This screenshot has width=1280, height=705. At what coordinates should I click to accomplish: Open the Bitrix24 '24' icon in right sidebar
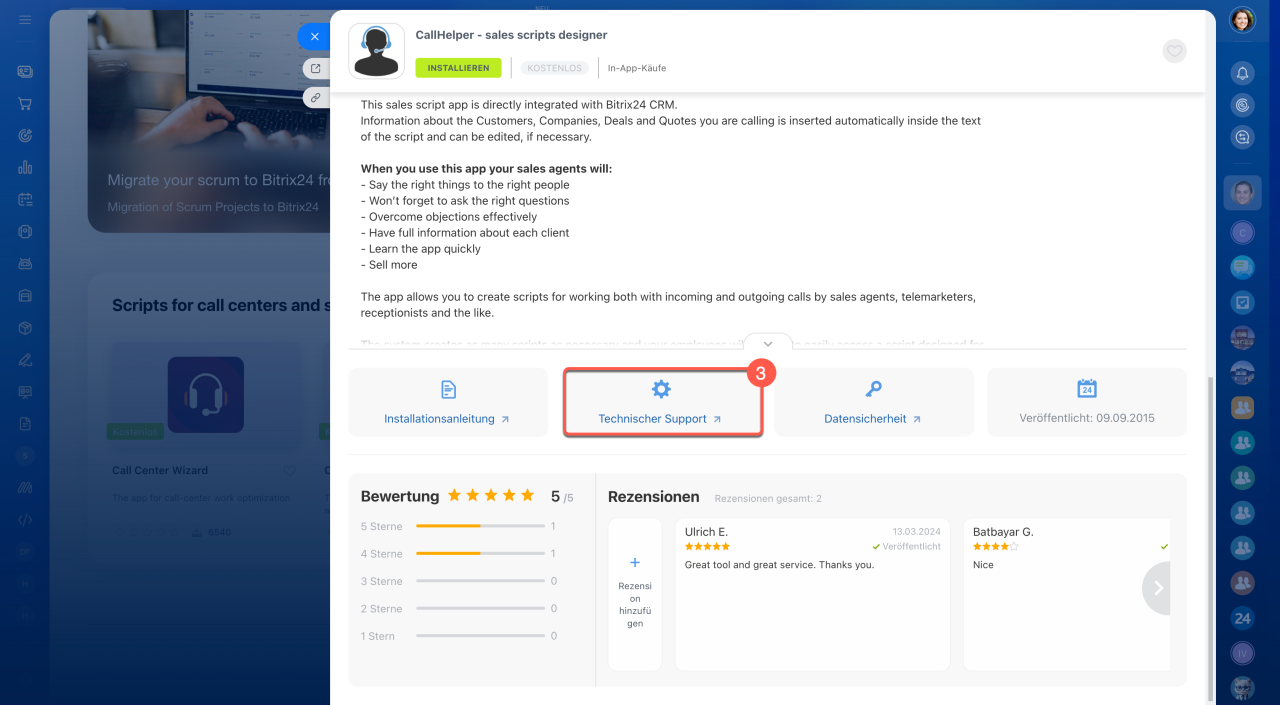1242,618
